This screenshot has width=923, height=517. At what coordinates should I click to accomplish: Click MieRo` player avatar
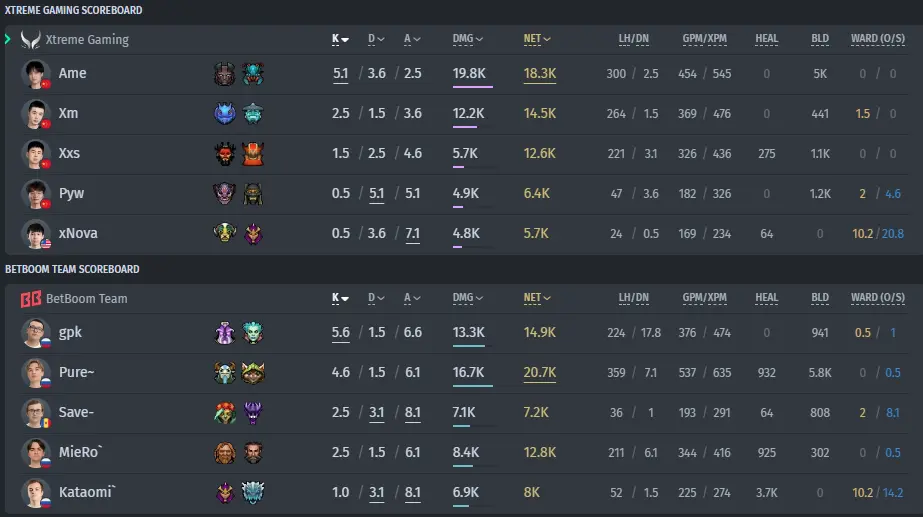click(35, 453)
